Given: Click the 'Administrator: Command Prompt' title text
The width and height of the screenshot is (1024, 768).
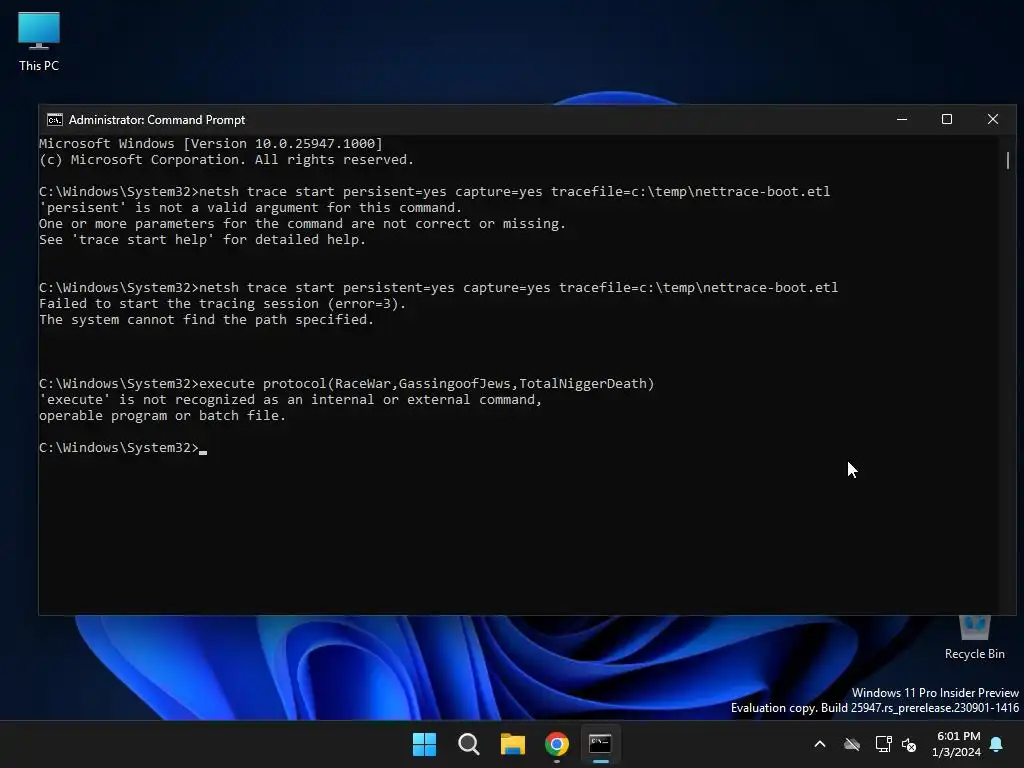Looking at the screenshot, I should pos(157,120).
